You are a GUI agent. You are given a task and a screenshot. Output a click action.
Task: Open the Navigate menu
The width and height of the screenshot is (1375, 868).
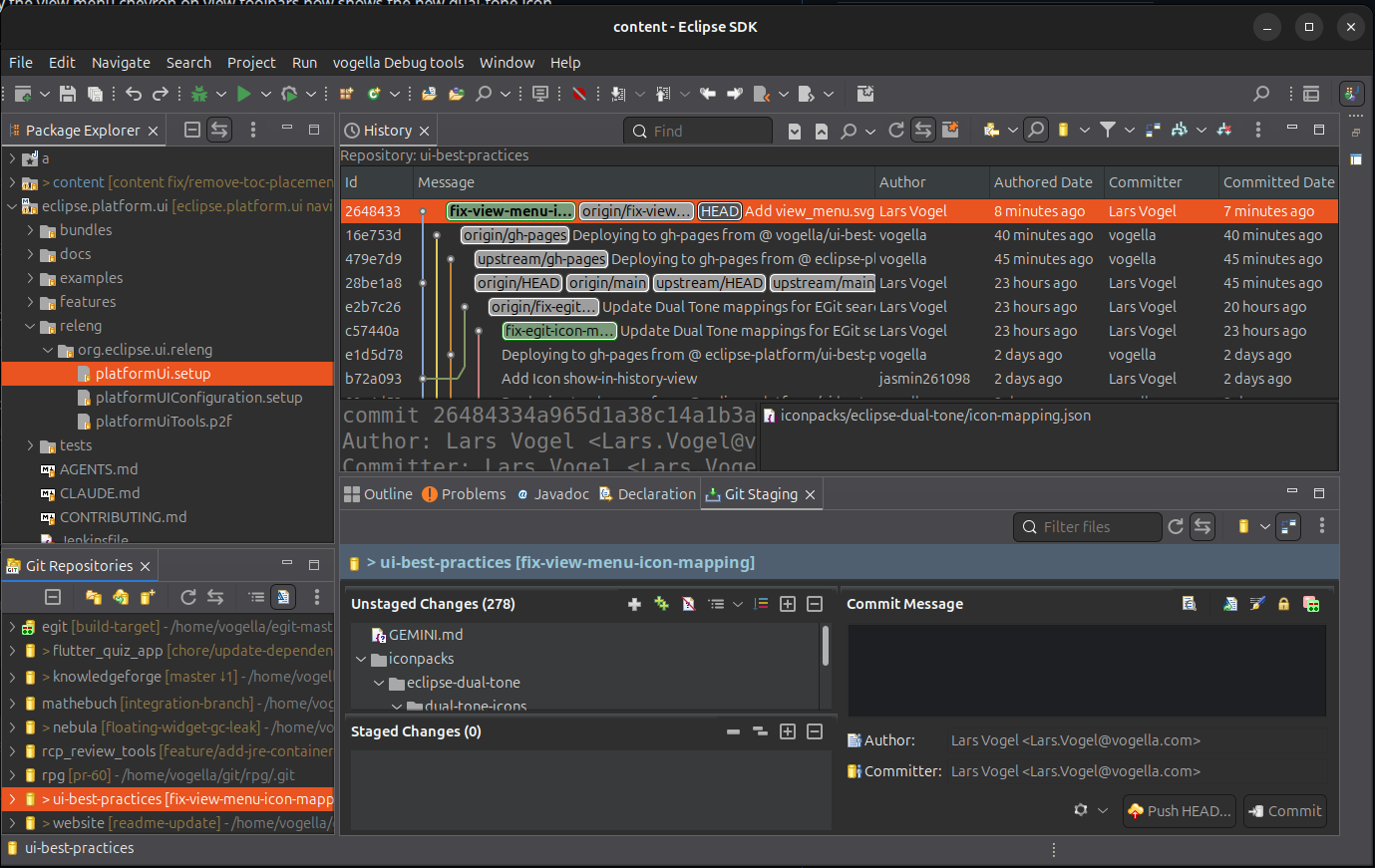pyautogui.click(x=121, y=62)
